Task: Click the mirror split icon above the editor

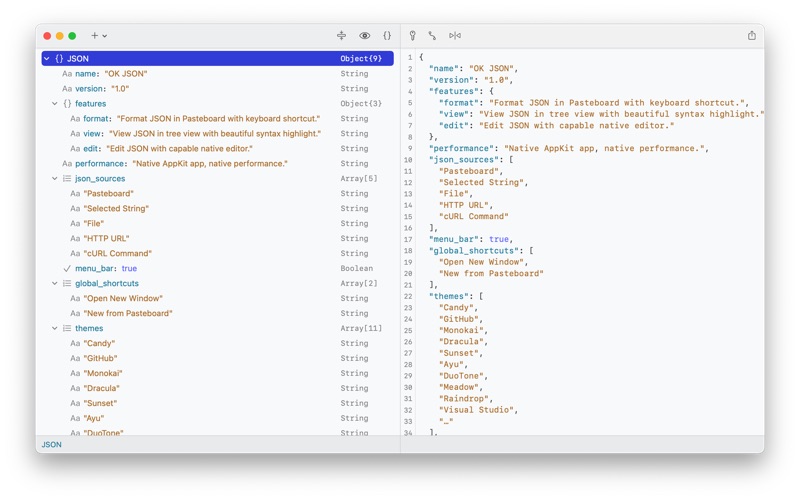Action: (455, 36)
